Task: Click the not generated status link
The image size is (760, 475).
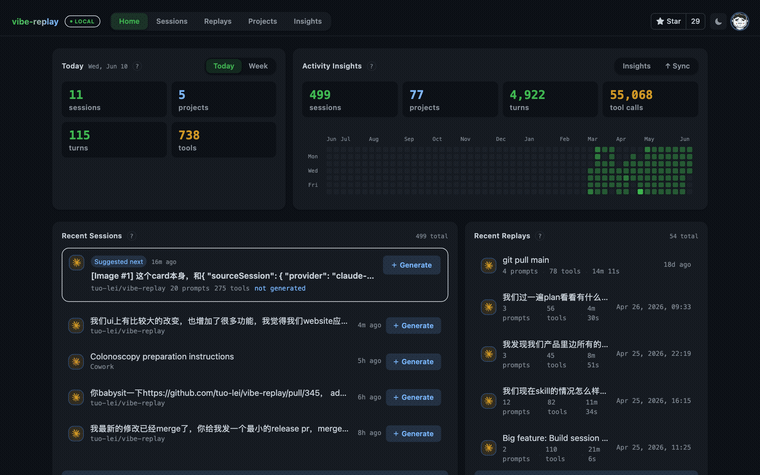Action: (x=280, y=288)
